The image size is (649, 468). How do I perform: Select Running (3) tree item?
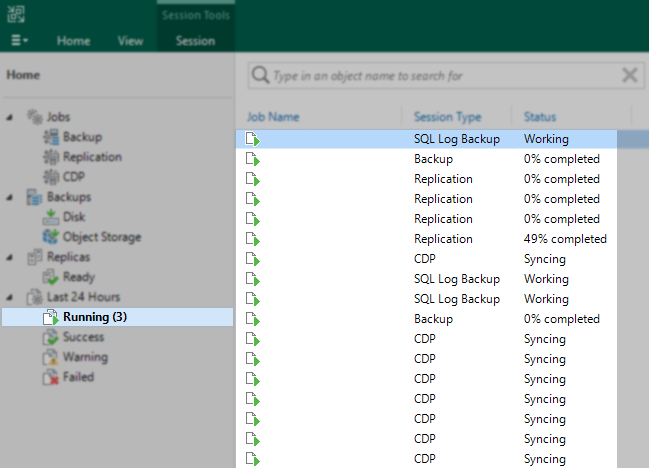click(x=118, y=317)
